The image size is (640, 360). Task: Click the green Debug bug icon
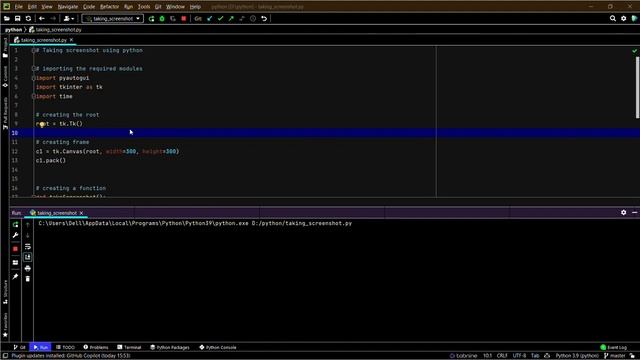click(x=162, y=18)
